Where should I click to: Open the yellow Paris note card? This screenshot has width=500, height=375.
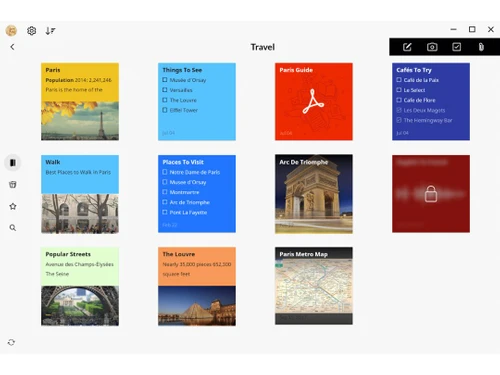pos(80,102)
